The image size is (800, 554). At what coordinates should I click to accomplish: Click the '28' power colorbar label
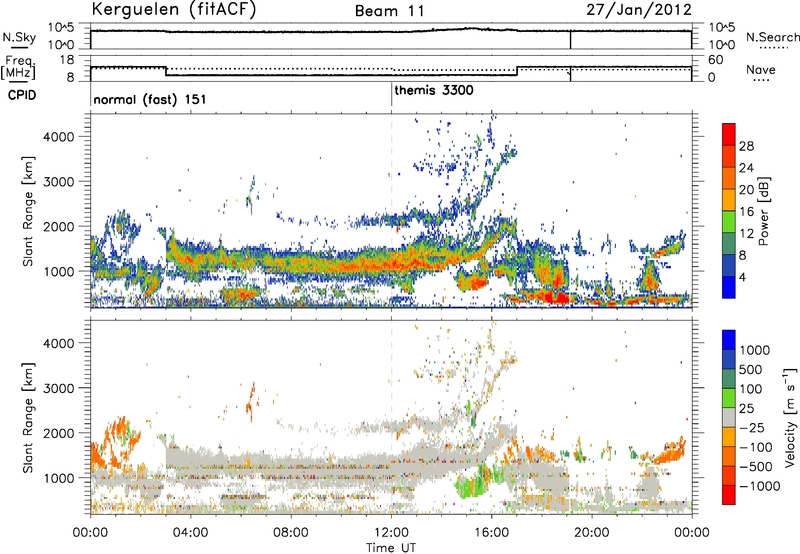[746, 146]
